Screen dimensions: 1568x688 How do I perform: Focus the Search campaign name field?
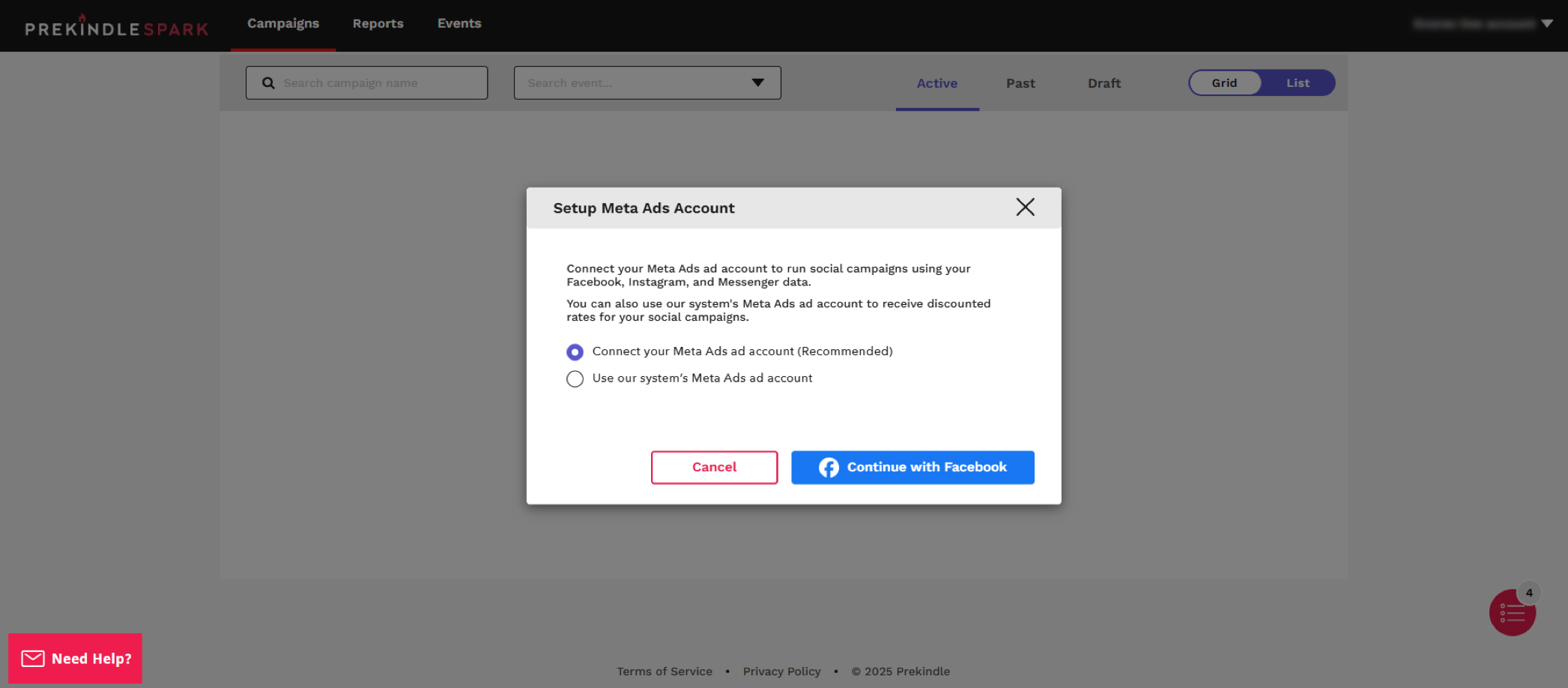[378, 83]
